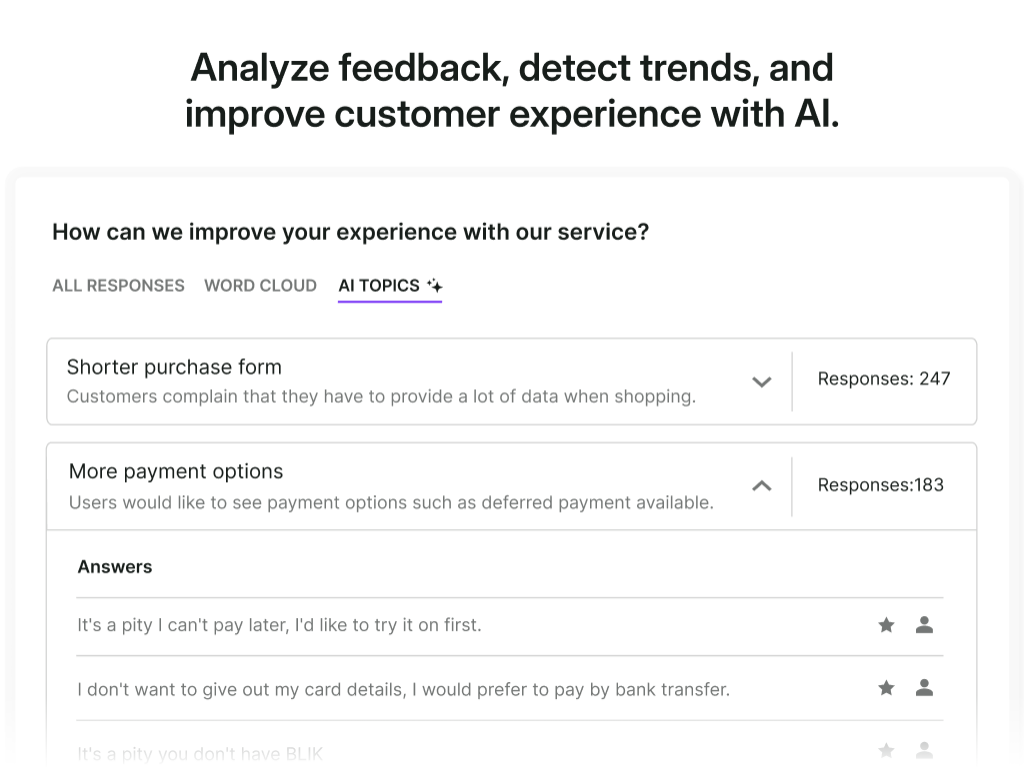Click the "Answers" section heading
1024x768 pixels.
[x=115, y=567]
